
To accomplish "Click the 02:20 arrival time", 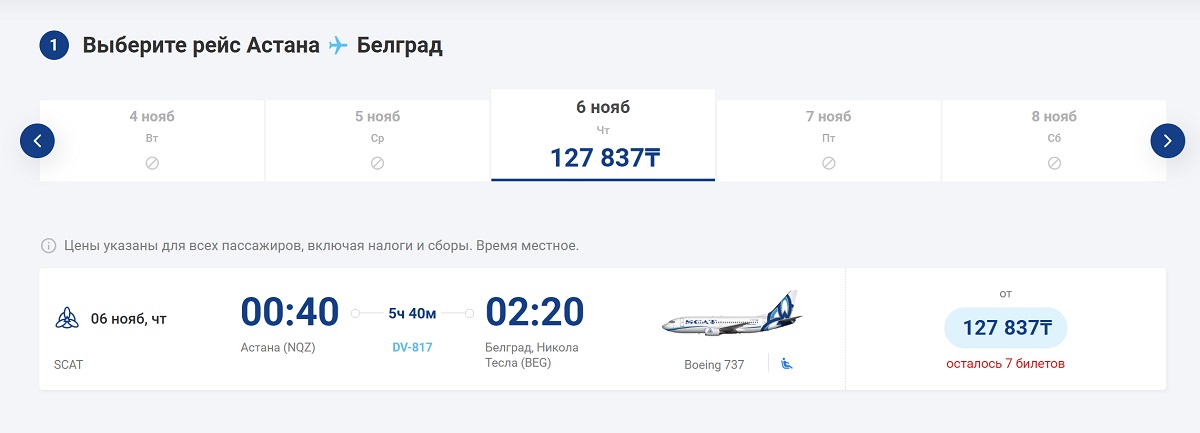I will tap(534, 313).
